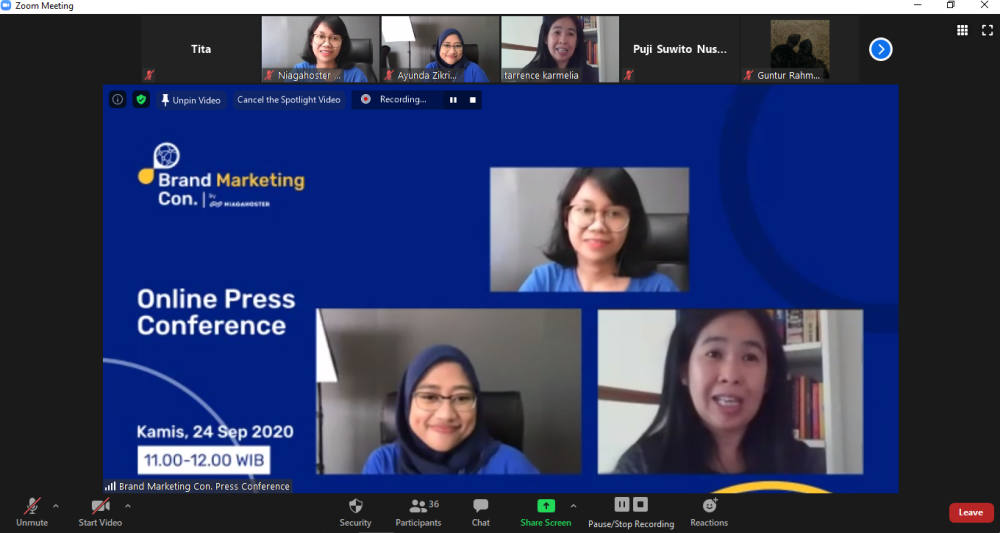Pause recording from top recording bar
This screenshot has height=533, width=1000.
(x=453, y=100)
